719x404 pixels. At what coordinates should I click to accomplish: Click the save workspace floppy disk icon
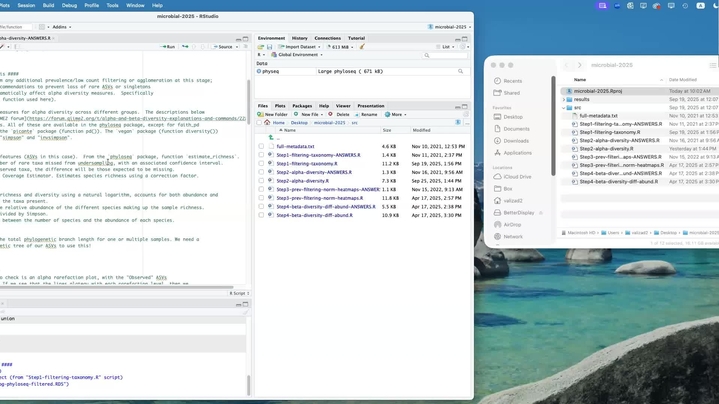click(269, 47)
